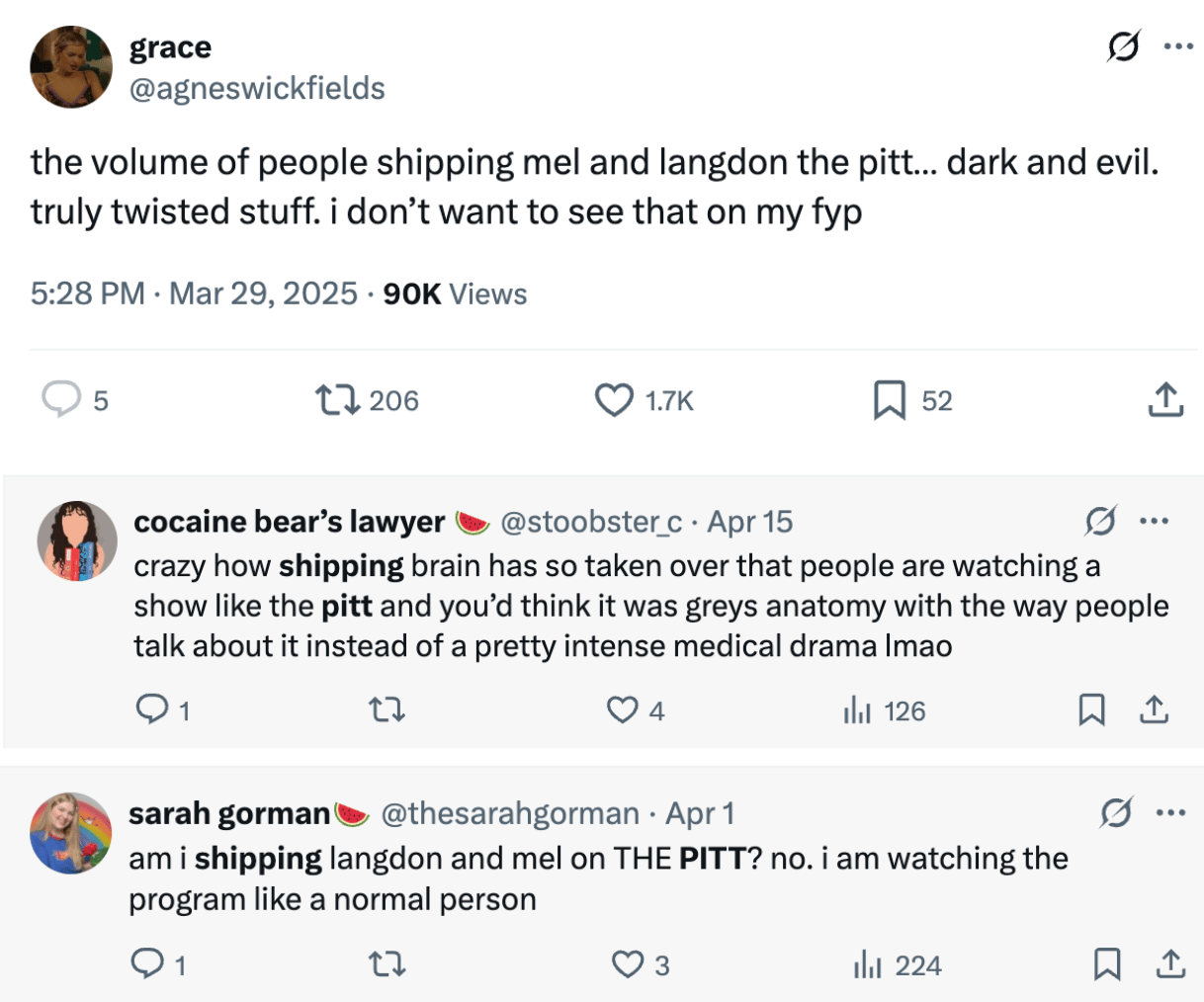Retweet grace's post with 206 reposts

coord(337,400)
